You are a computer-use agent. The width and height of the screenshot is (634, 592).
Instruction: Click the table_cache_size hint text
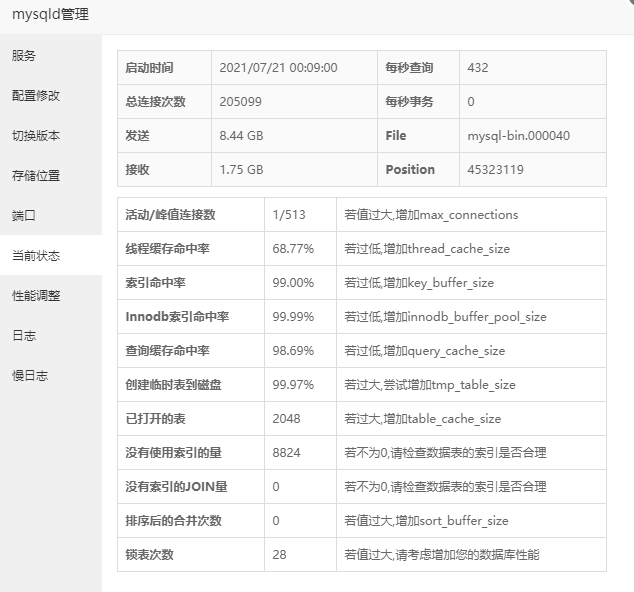(x=423, y=419)
